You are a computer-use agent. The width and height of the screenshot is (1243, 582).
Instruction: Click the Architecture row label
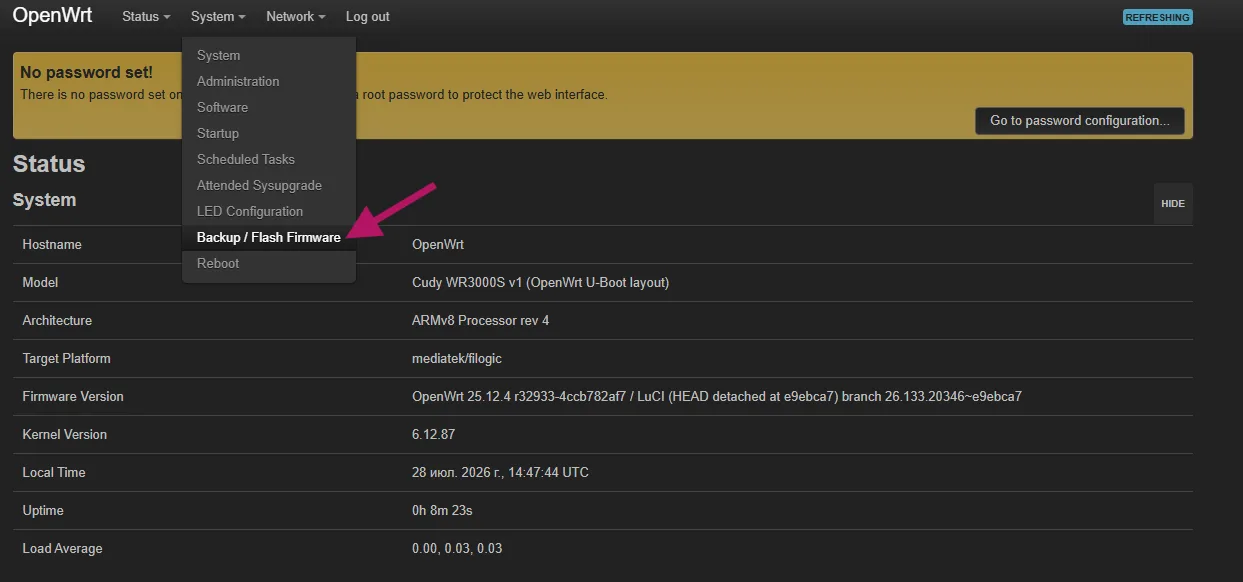57,321
